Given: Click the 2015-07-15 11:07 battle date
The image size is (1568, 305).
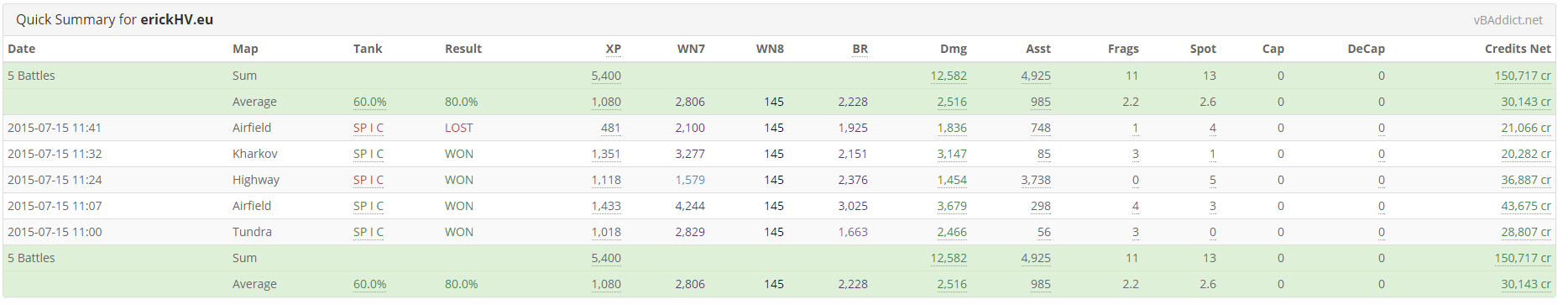Looking at the screenshot, I should tap(55, 206).
